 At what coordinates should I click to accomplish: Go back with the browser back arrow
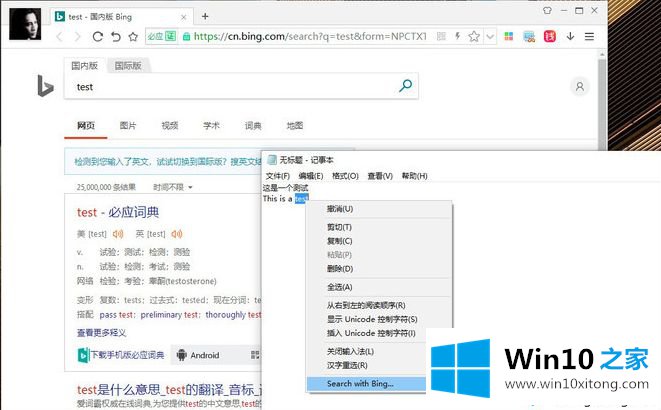click(59, 37)
